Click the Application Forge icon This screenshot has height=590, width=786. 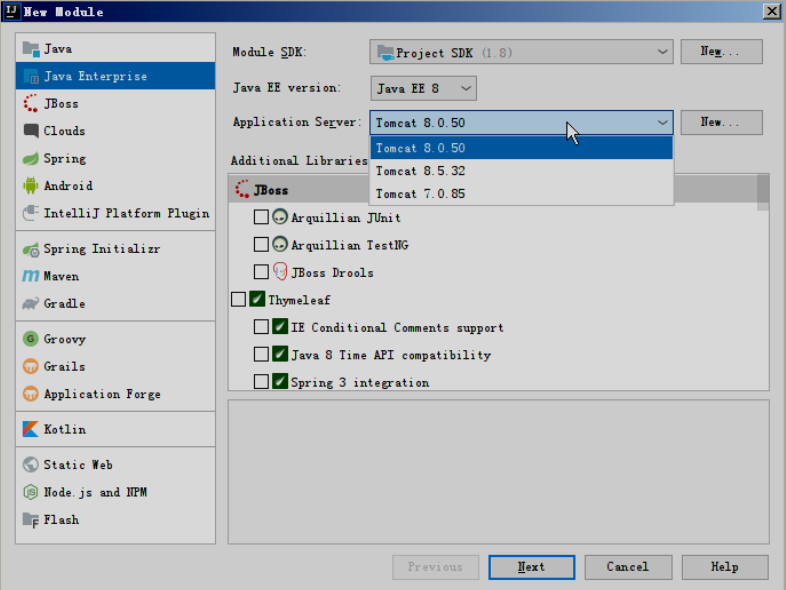pos(31,394)
